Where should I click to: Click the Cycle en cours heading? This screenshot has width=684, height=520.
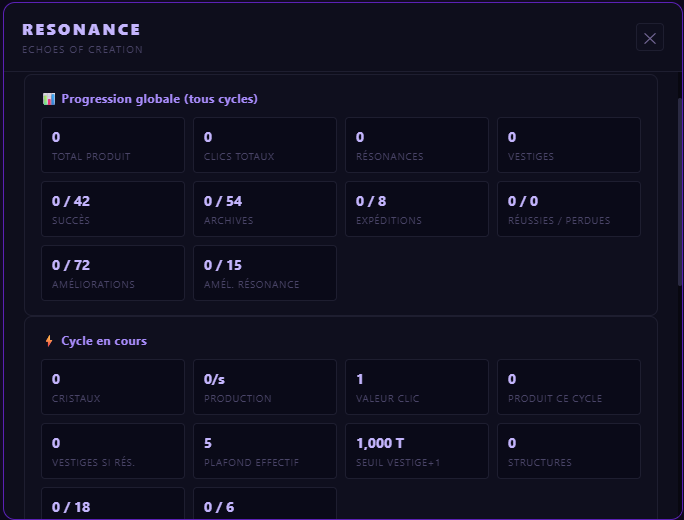(104, 341)
